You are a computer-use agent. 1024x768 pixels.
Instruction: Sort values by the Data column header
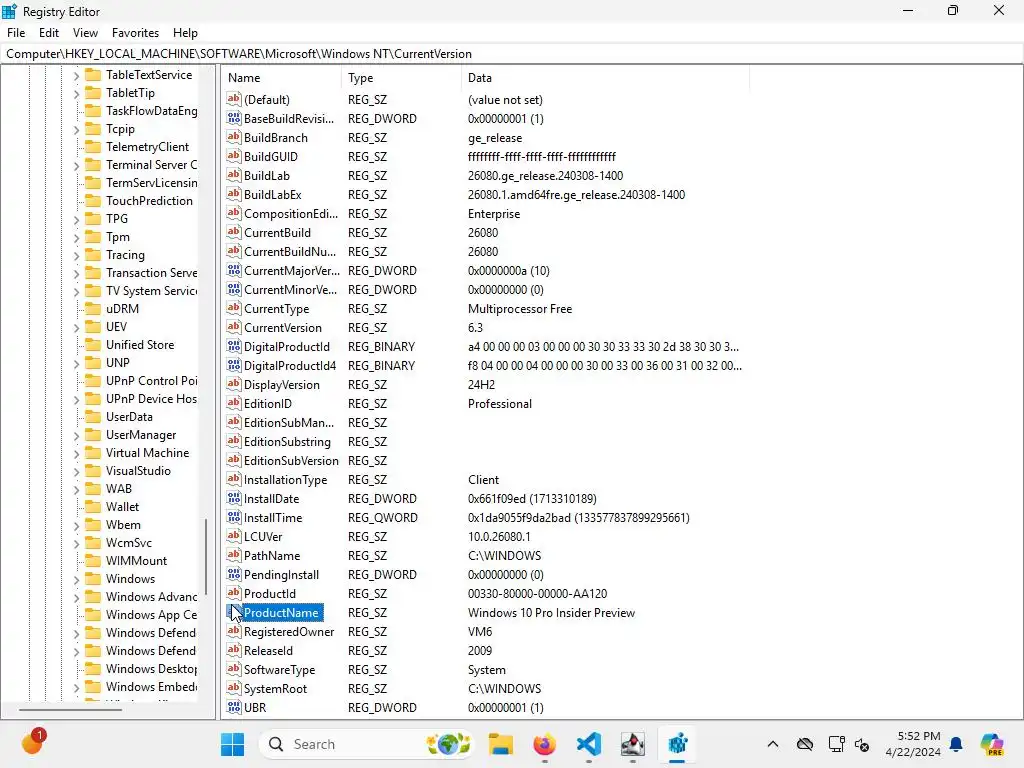point(605,78)
